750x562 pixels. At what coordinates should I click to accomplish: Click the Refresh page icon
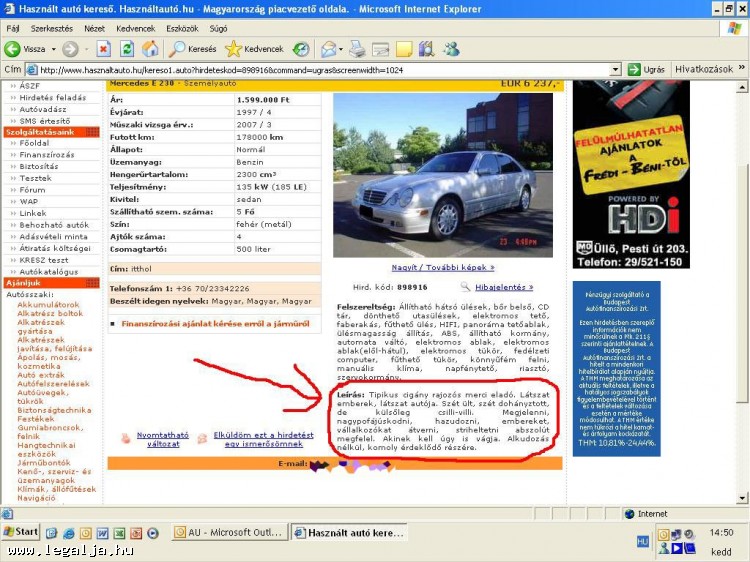tap(127, 49)
